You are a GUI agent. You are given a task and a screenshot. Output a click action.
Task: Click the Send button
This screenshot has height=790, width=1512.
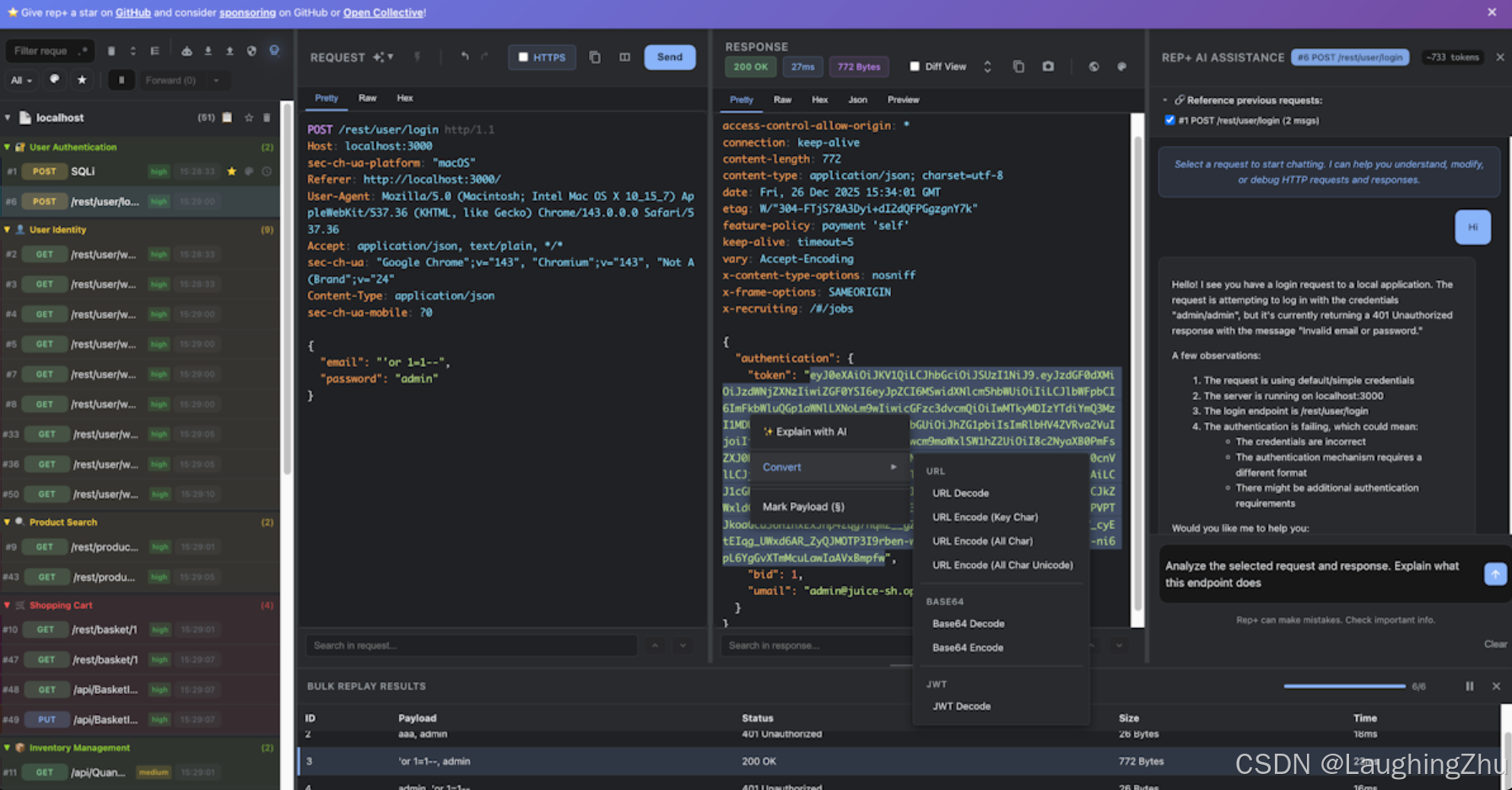click(670, 57)
